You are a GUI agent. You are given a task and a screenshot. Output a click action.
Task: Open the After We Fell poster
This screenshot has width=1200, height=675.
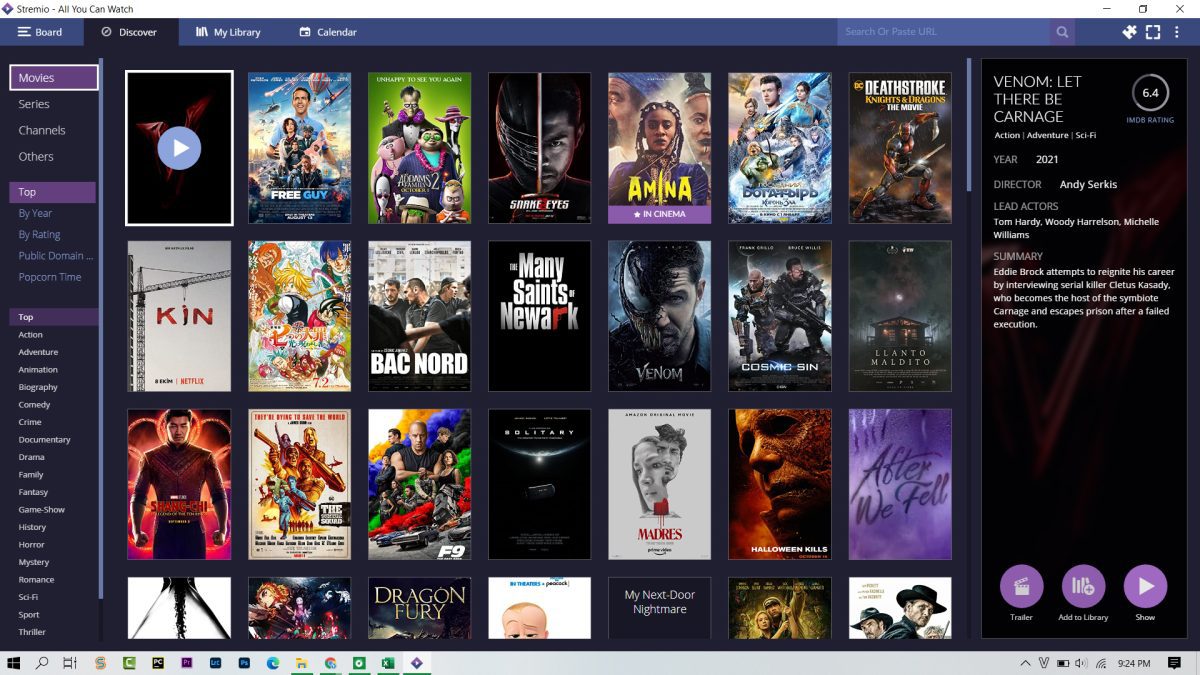click(x=900, y=484)
